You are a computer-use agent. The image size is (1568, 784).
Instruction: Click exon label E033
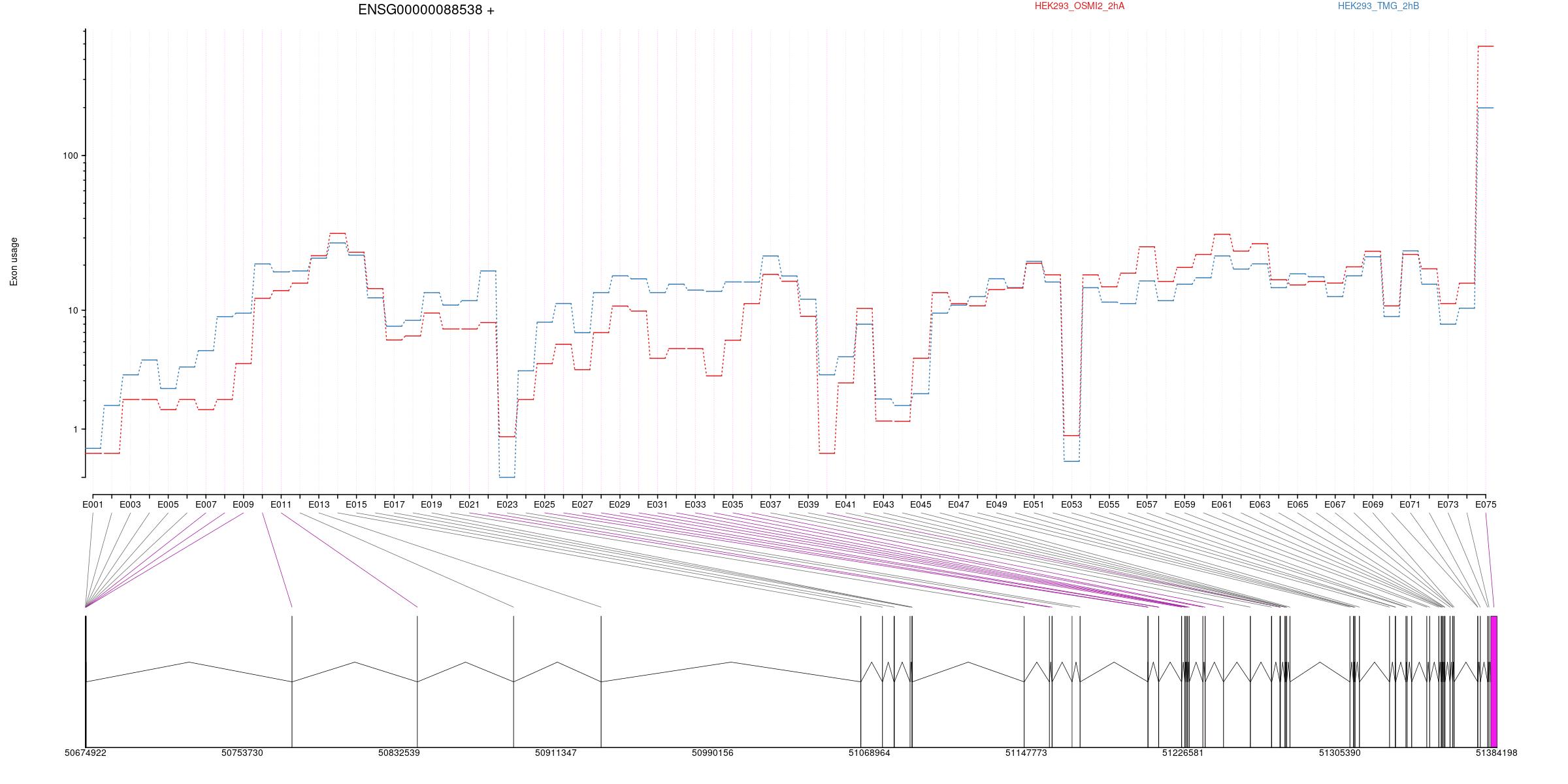(695, 504)
